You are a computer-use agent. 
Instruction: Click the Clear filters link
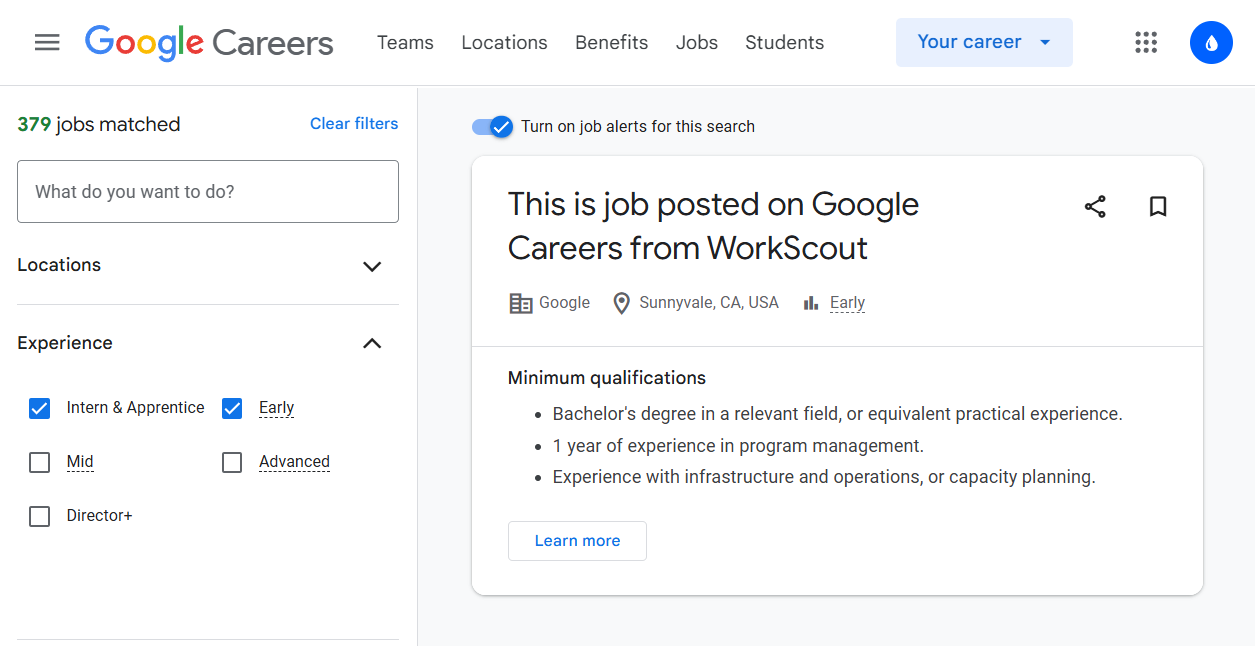click(354, 124)
